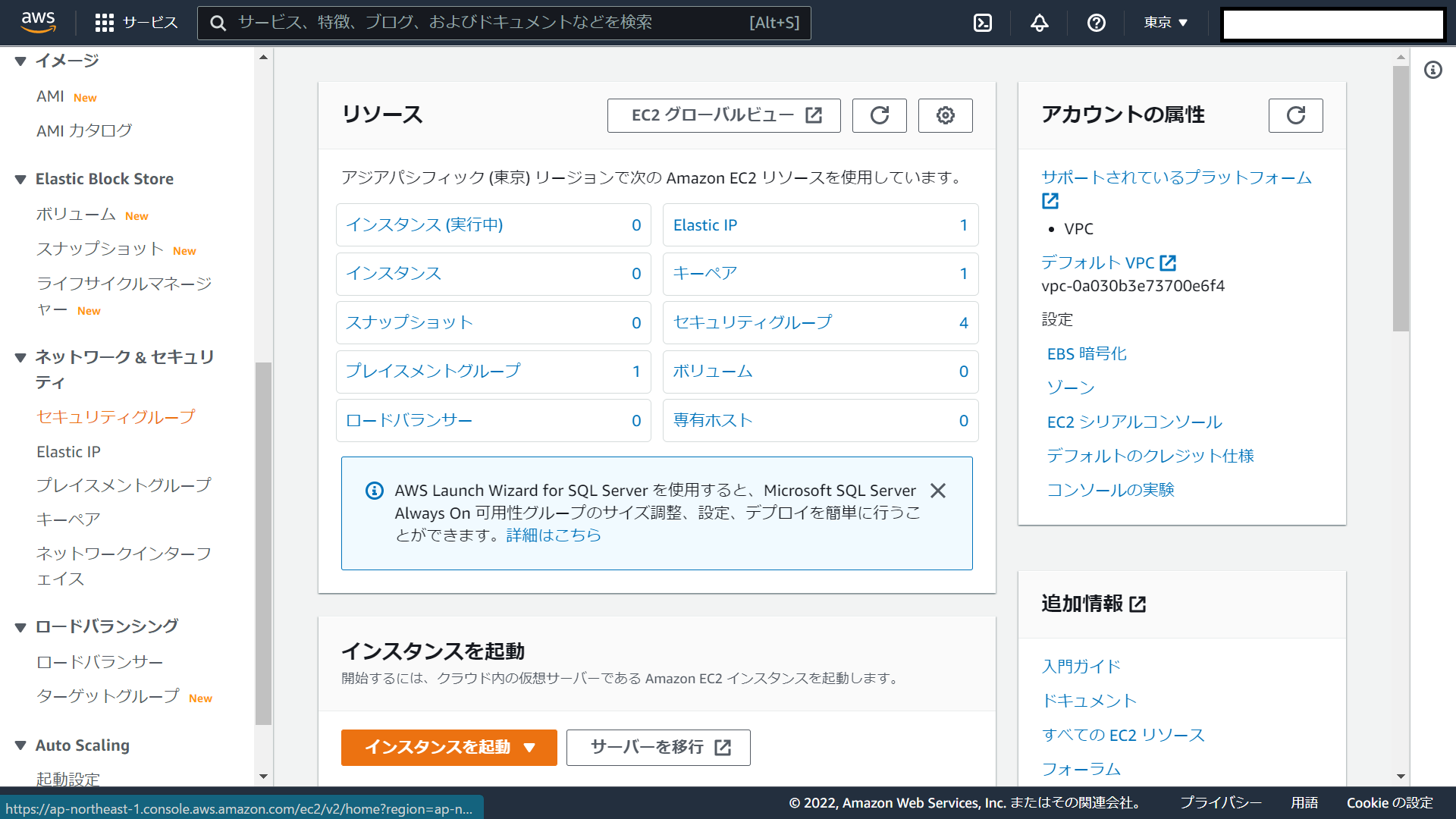Click the EC2 グローバルビュー button
This screenshot has width=1456, height=819.
coord(723,115)
